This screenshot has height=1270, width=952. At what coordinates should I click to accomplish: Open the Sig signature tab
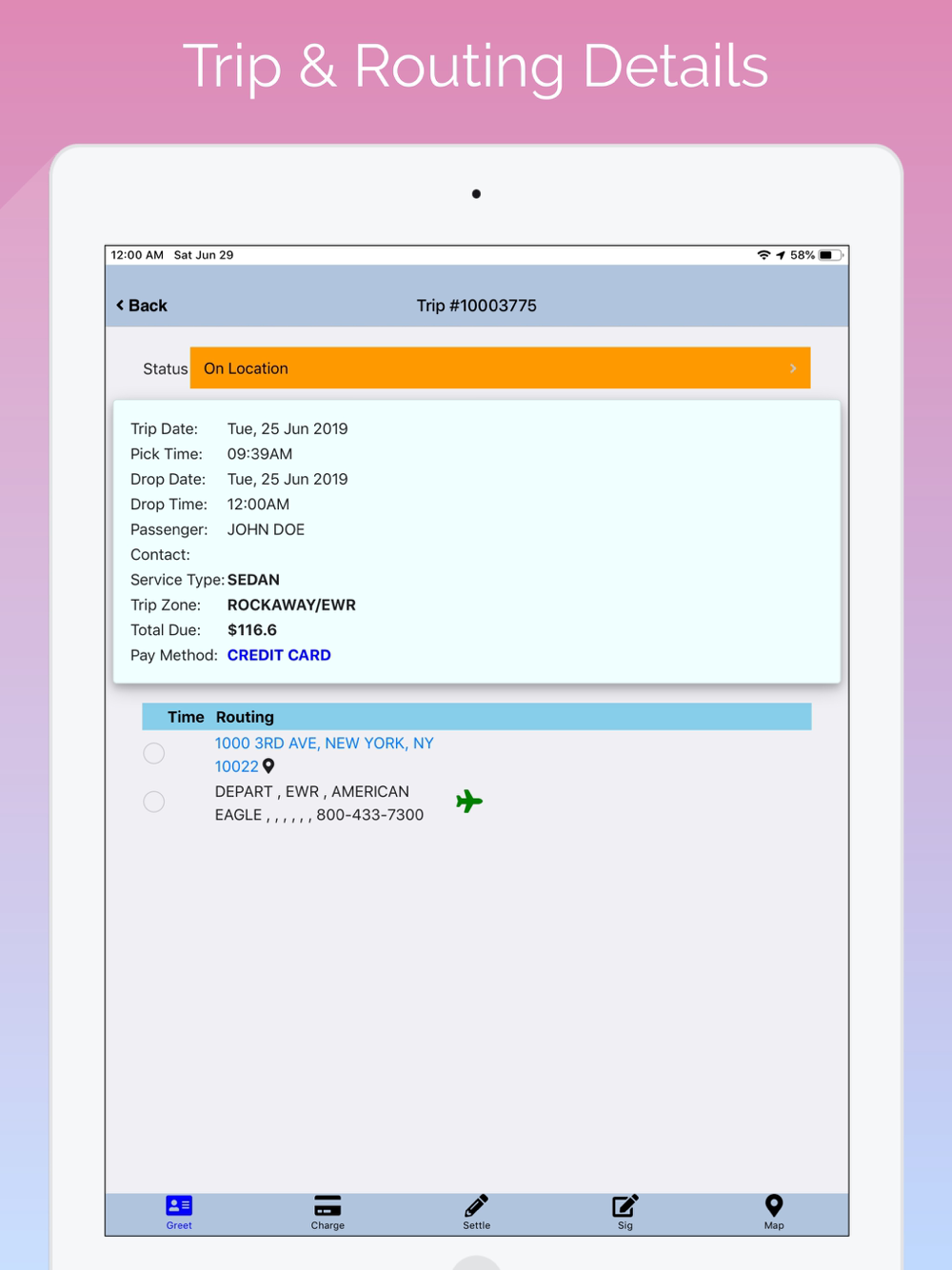pos(625,1213)
